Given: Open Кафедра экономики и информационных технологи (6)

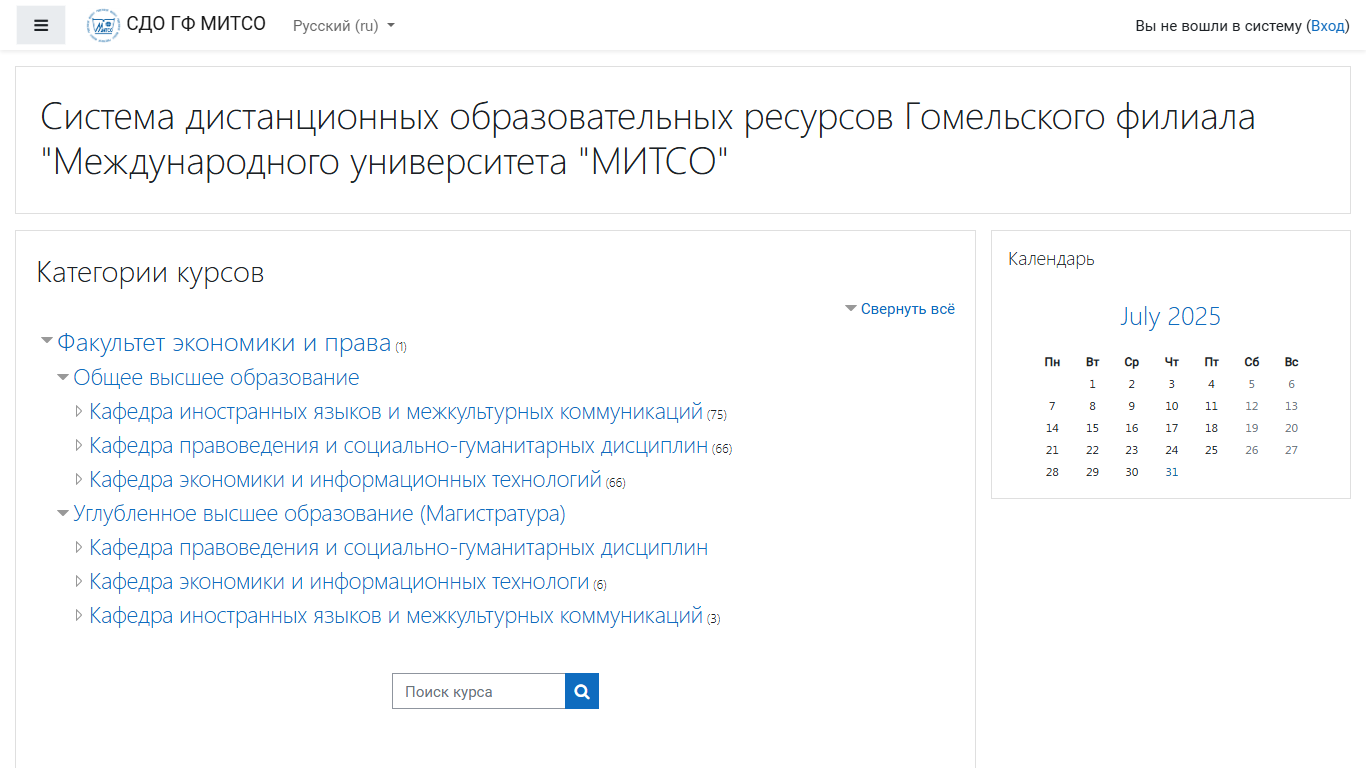Looking at the screenshot, I should pos(339,582).
